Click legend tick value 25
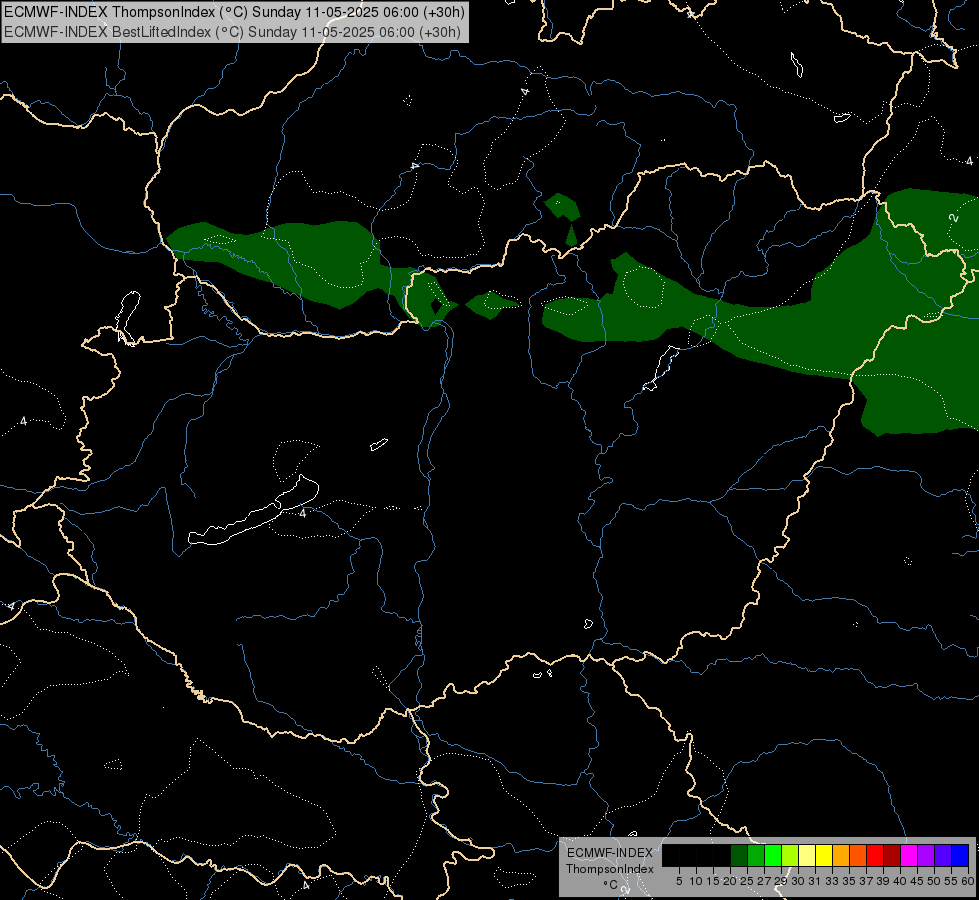Viewport: 979px width, 900px height. click(747, 881)
